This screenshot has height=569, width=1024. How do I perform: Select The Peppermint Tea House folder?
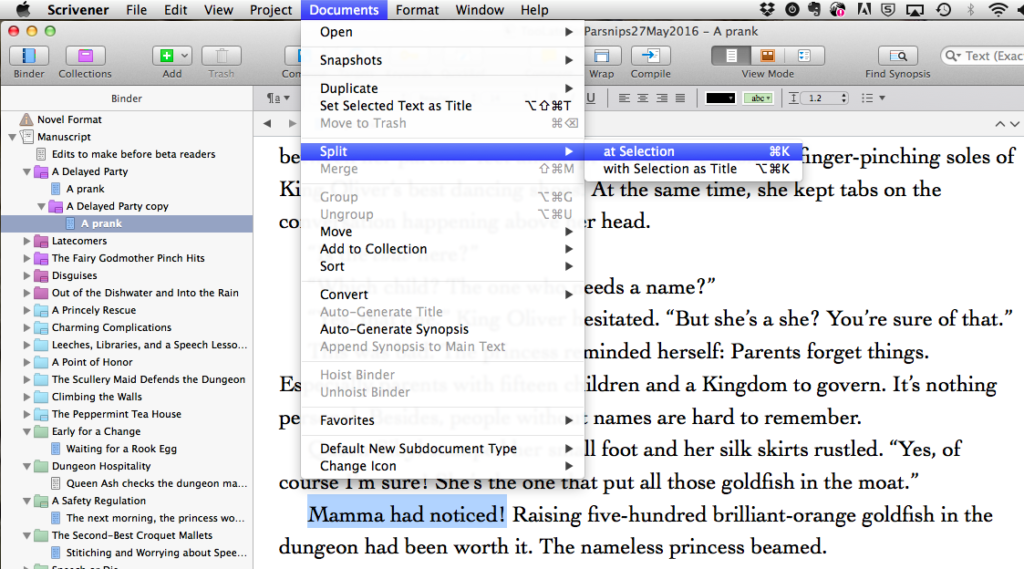tap(116, 414)
